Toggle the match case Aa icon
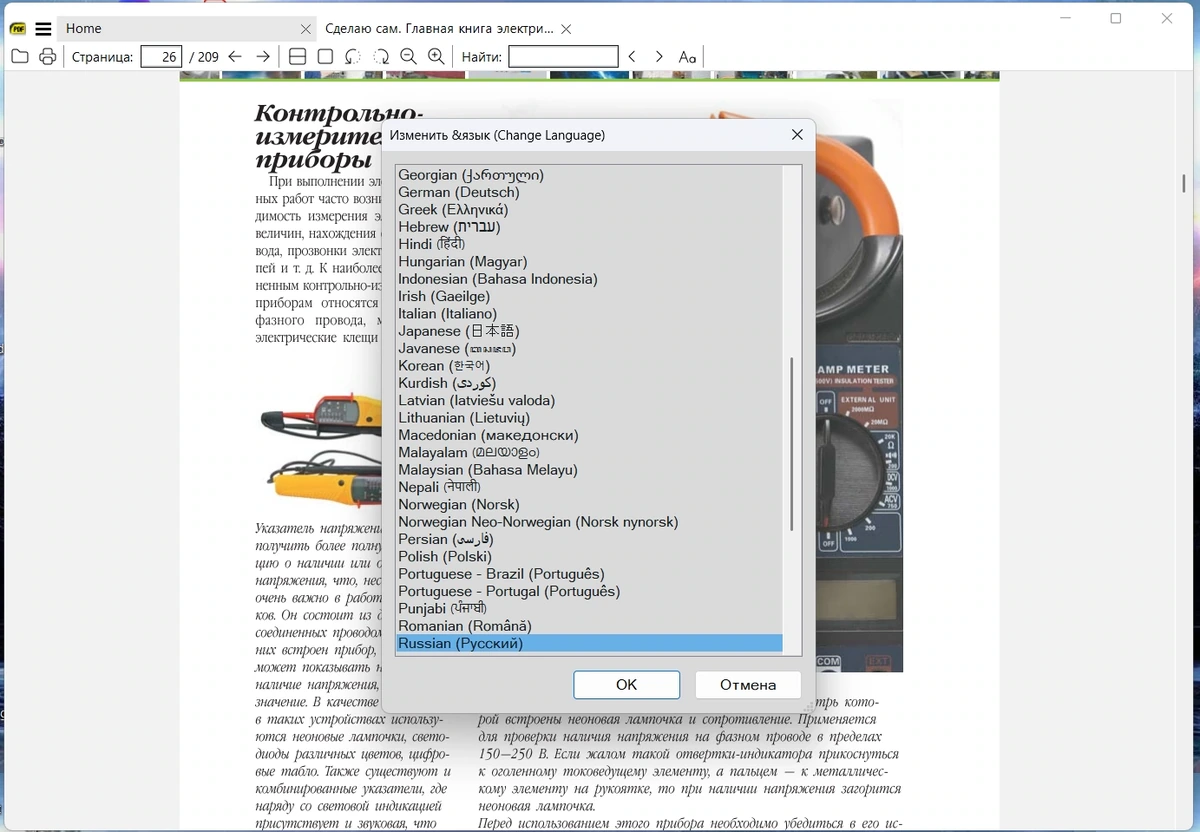Screen dimensions: 1200x832 tap(687, 57)
